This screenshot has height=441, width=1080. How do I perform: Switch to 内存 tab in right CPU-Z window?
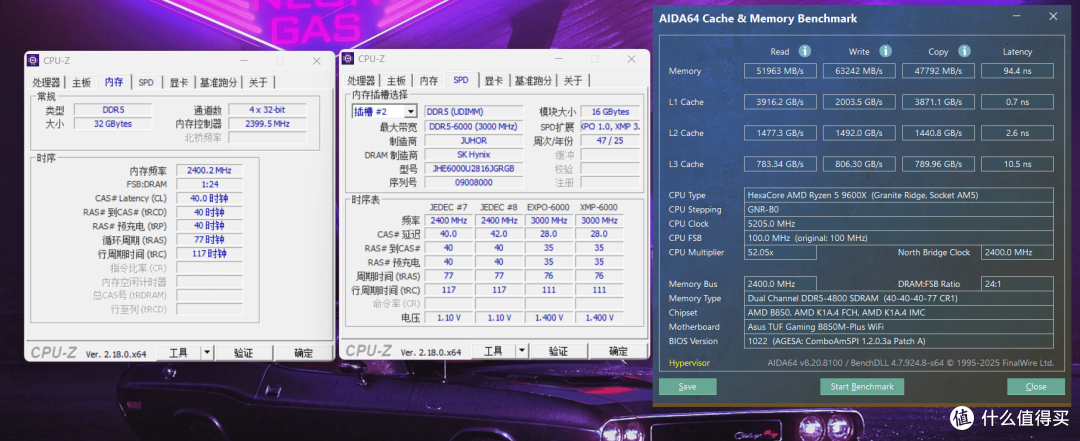point(428,81)
